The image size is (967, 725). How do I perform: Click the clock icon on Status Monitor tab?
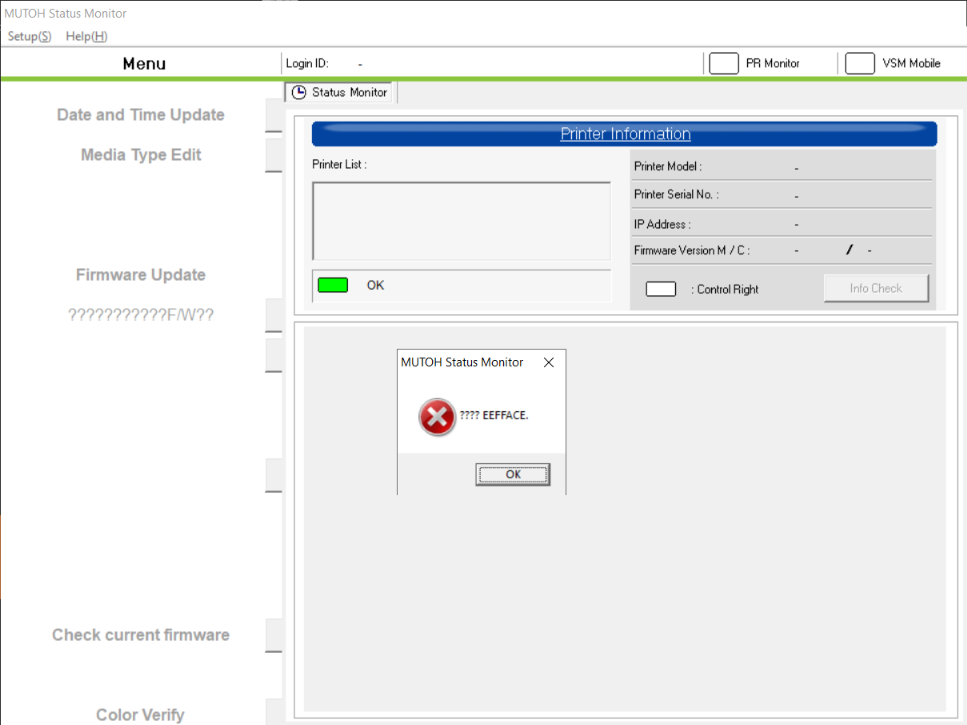pos(298,92)
